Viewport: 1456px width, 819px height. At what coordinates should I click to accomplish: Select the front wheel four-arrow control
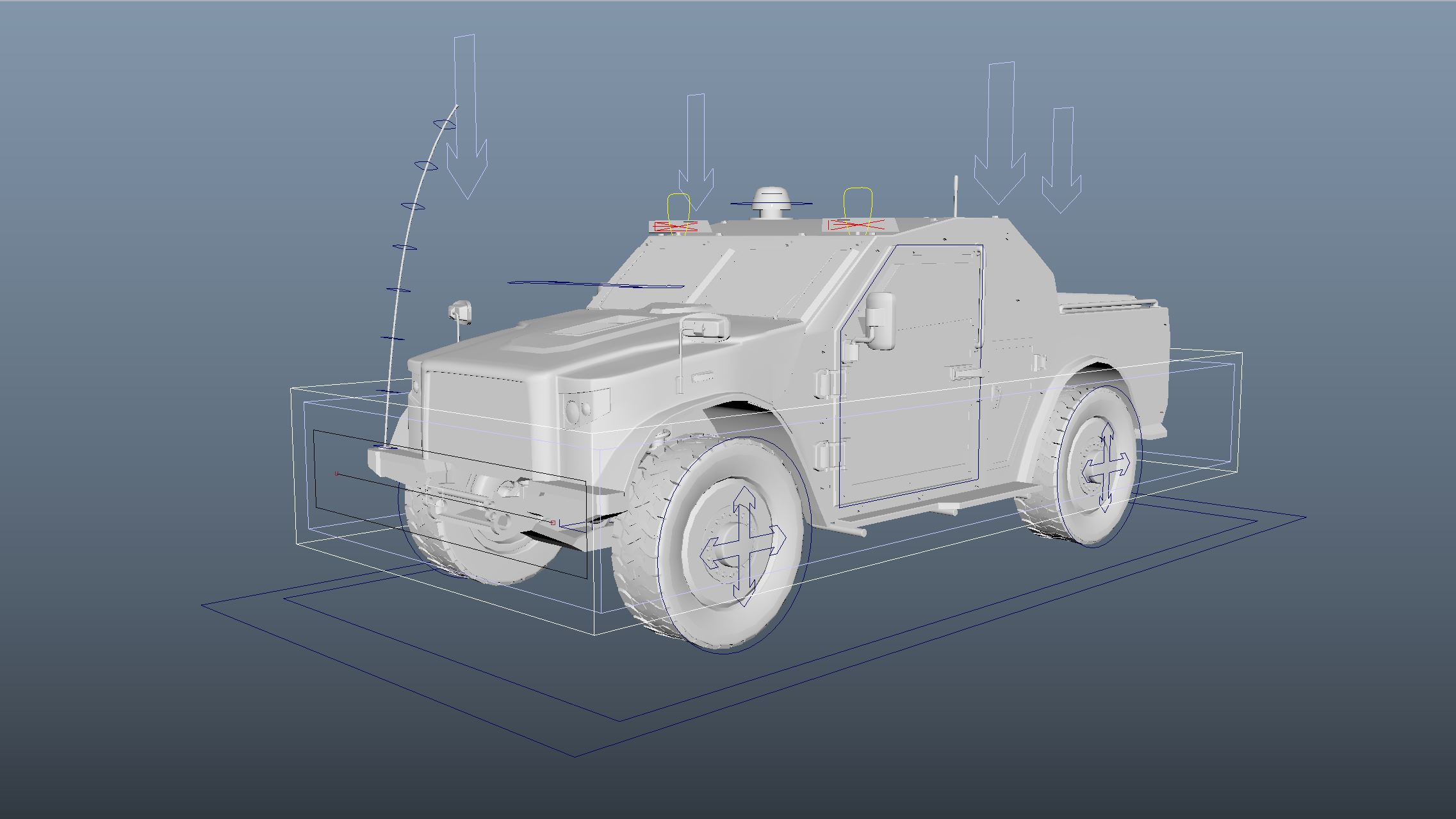coord(744,546)
